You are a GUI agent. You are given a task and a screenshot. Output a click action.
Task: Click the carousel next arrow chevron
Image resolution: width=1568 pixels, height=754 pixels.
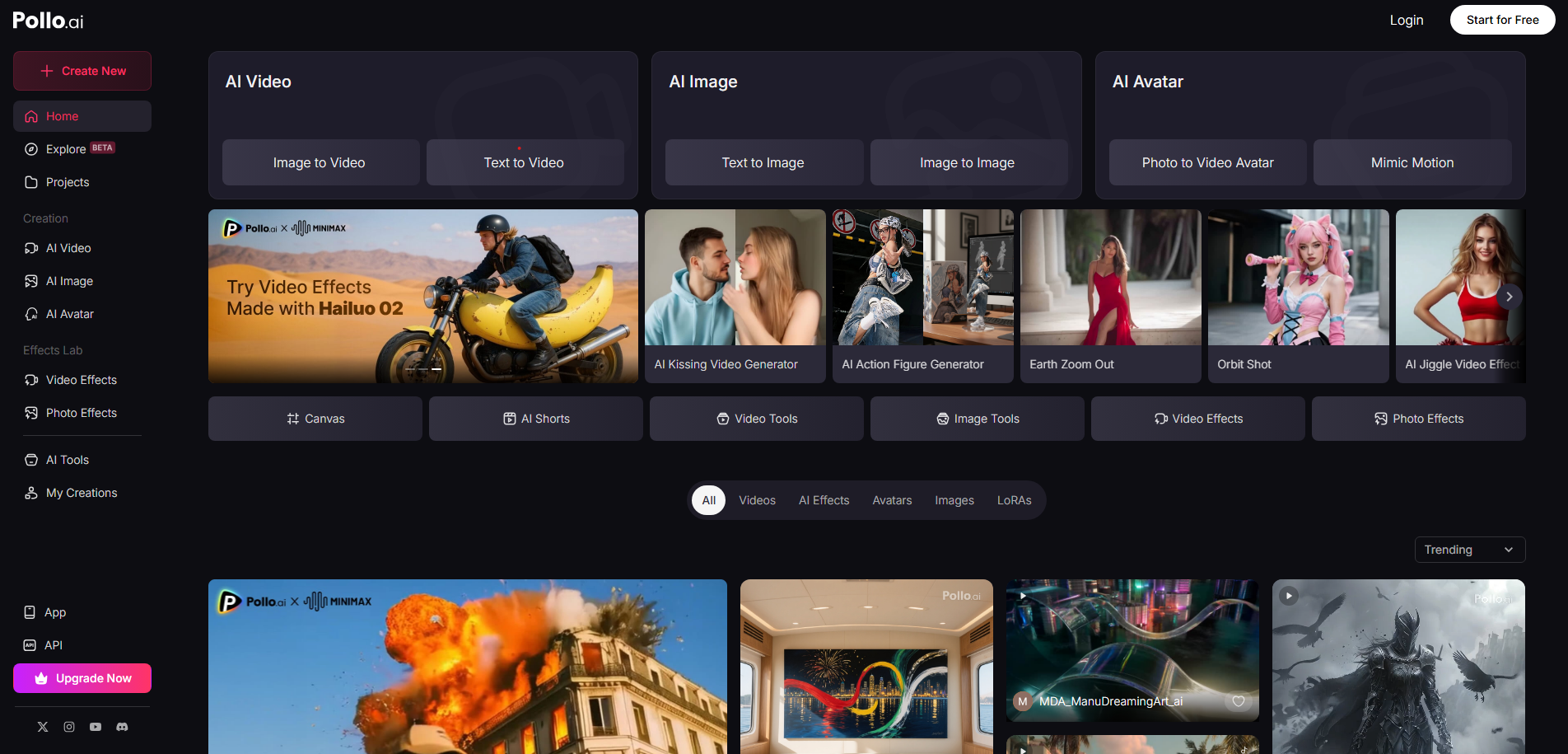pos(1509,297)
